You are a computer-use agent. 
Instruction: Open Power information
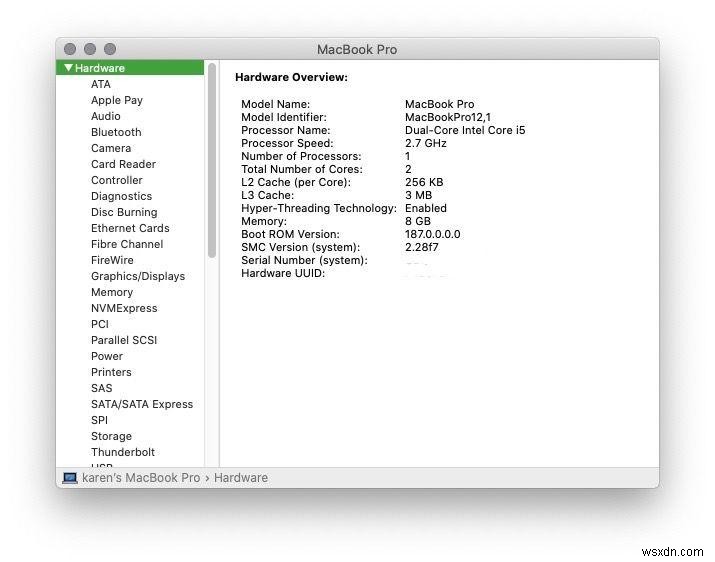(107, 356)
